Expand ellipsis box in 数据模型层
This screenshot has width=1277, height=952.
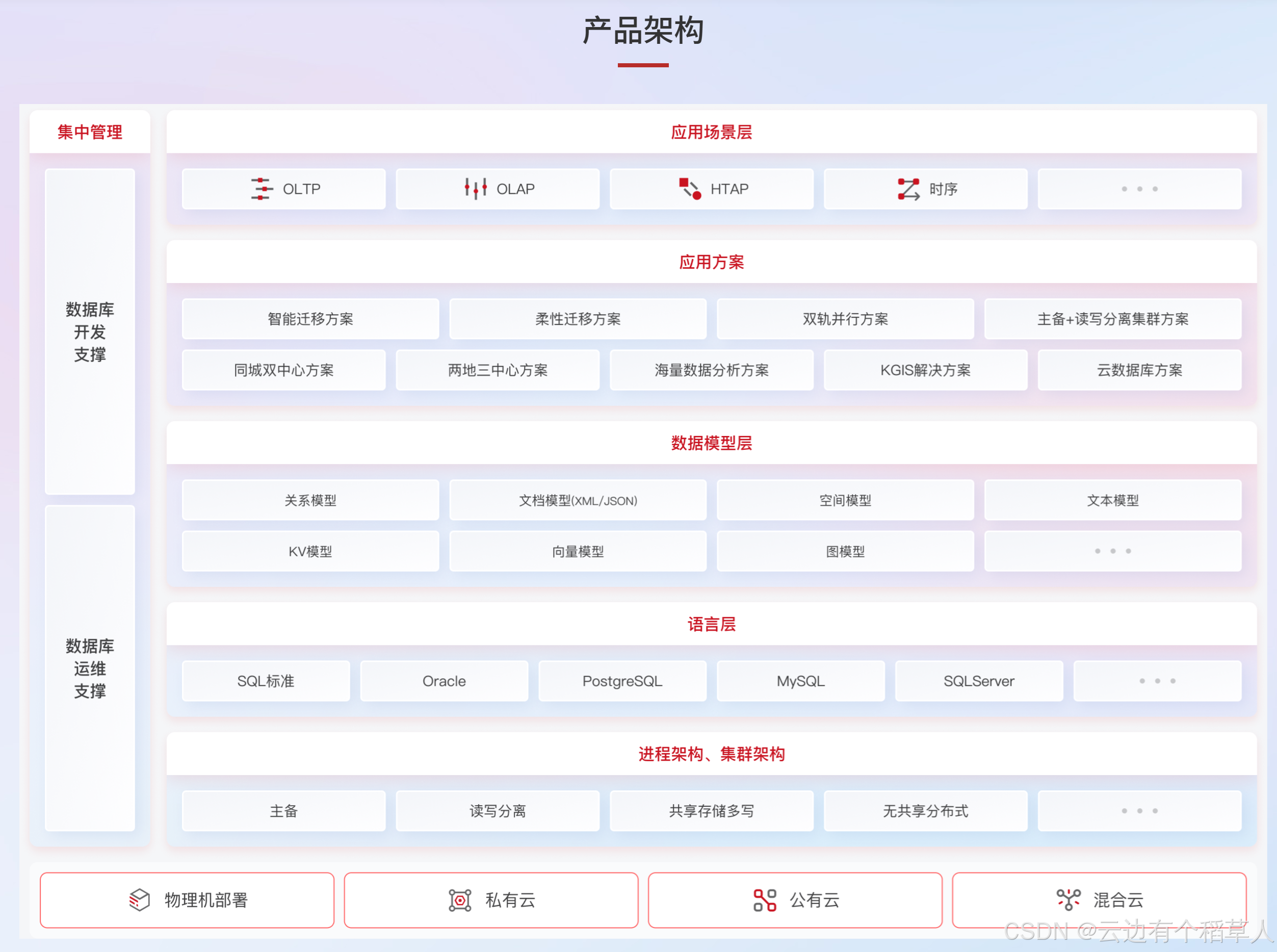click(x=1112, y=552)
